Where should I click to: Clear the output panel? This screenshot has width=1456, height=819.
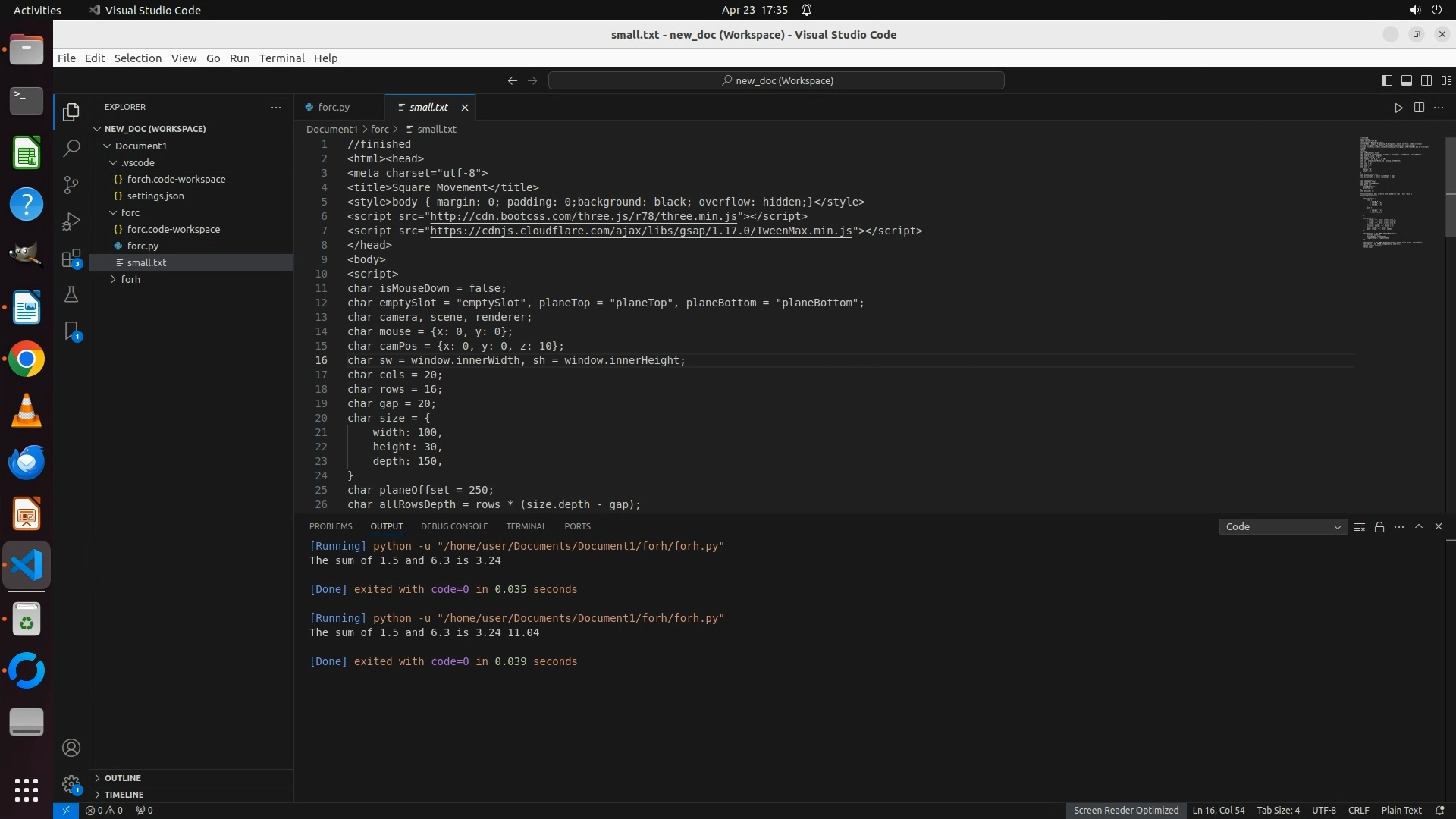(1360, 527)
